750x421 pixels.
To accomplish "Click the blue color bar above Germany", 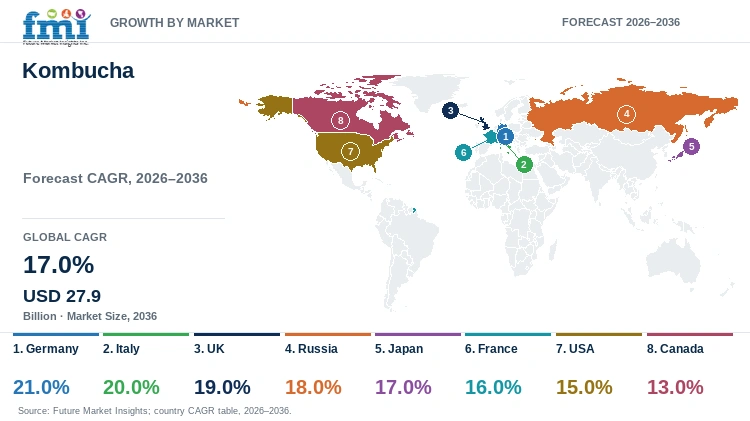I will click(x=56, y=334).
